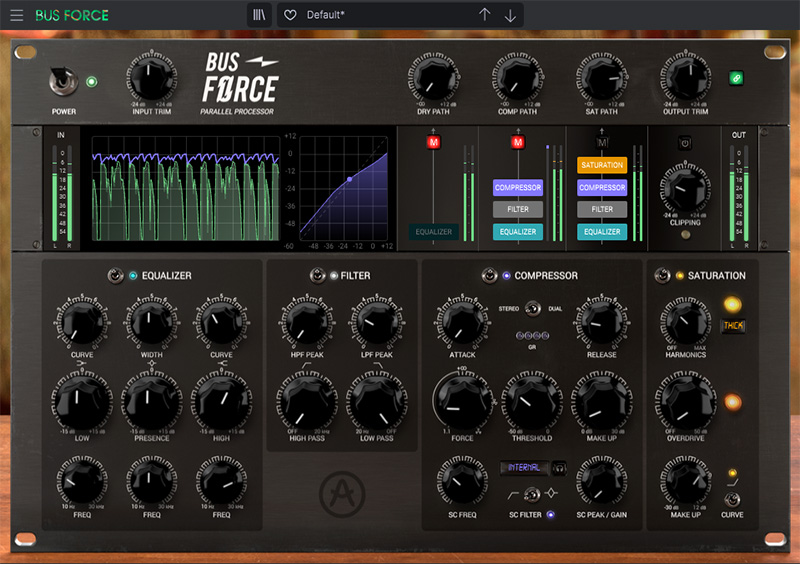
Task: Click the saturation MAKE UP knob
Action: click(x=686, y=481)
